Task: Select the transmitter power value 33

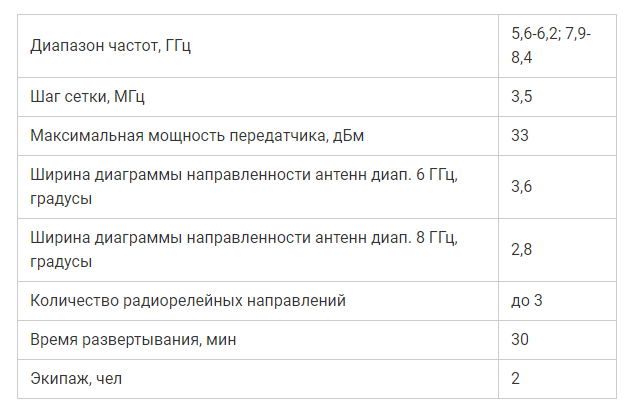Action: click(520, 136)
